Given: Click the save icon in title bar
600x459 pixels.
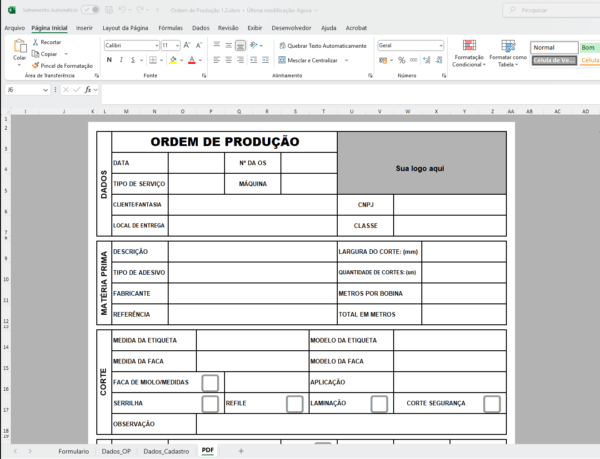Looking at the screenshot, I should point(109,10).
